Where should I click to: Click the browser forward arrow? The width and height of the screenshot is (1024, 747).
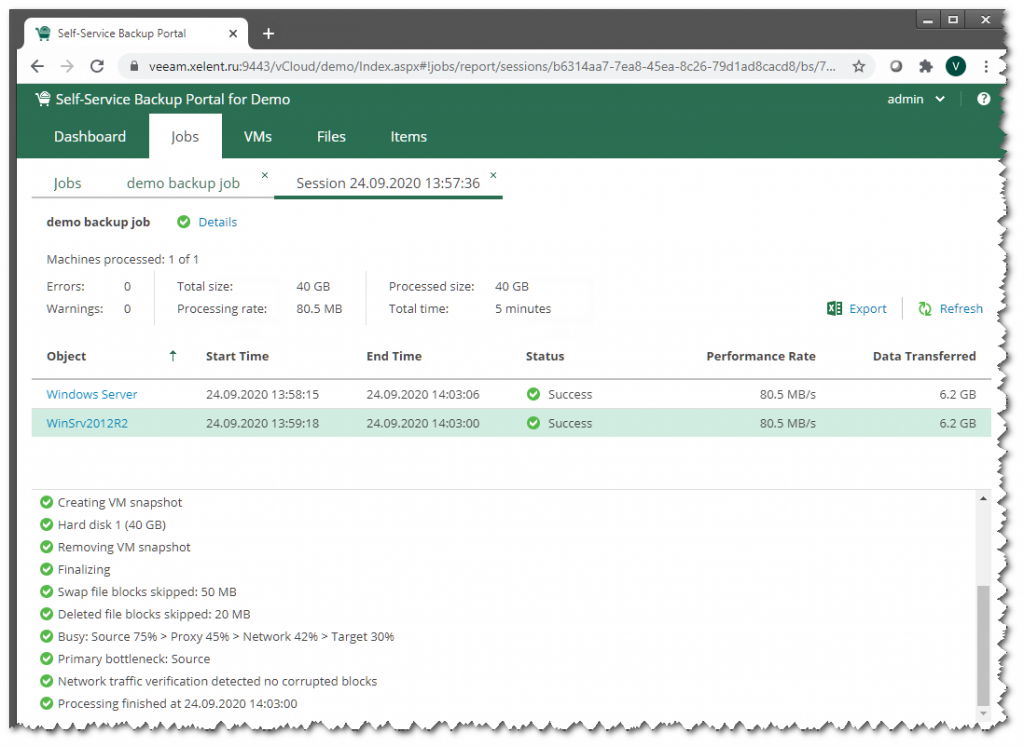(x=67, y=66)
